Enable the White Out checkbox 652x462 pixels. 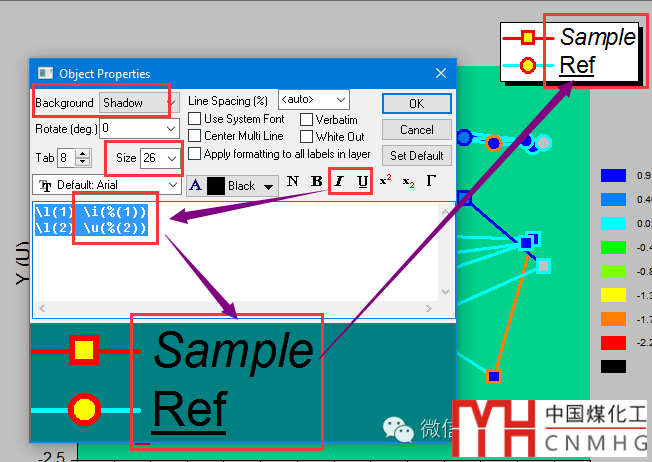click(307, 136)
